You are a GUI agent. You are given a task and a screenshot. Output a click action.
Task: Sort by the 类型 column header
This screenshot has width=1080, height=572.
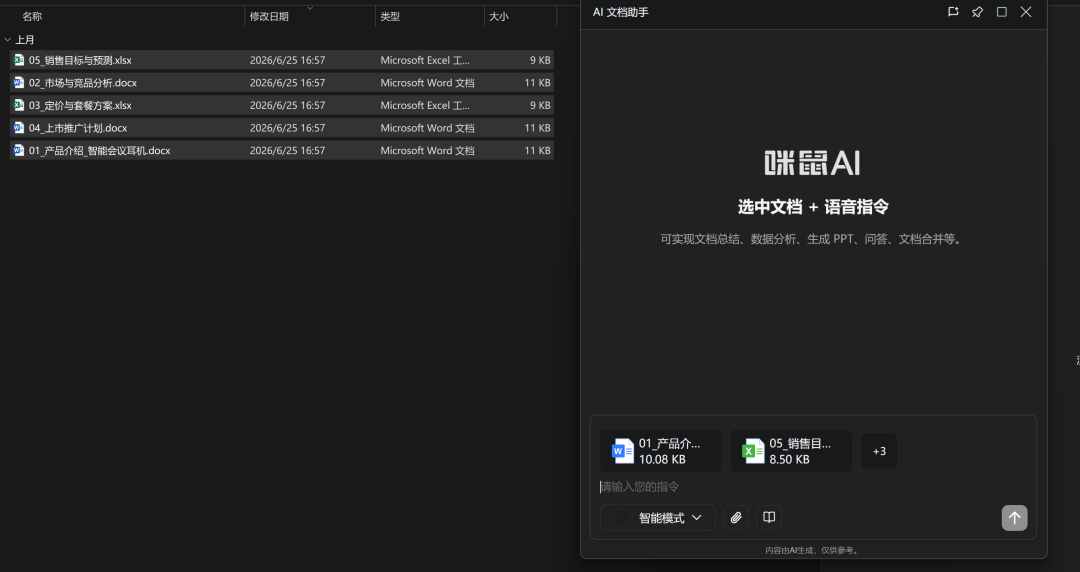pos(390,17)
